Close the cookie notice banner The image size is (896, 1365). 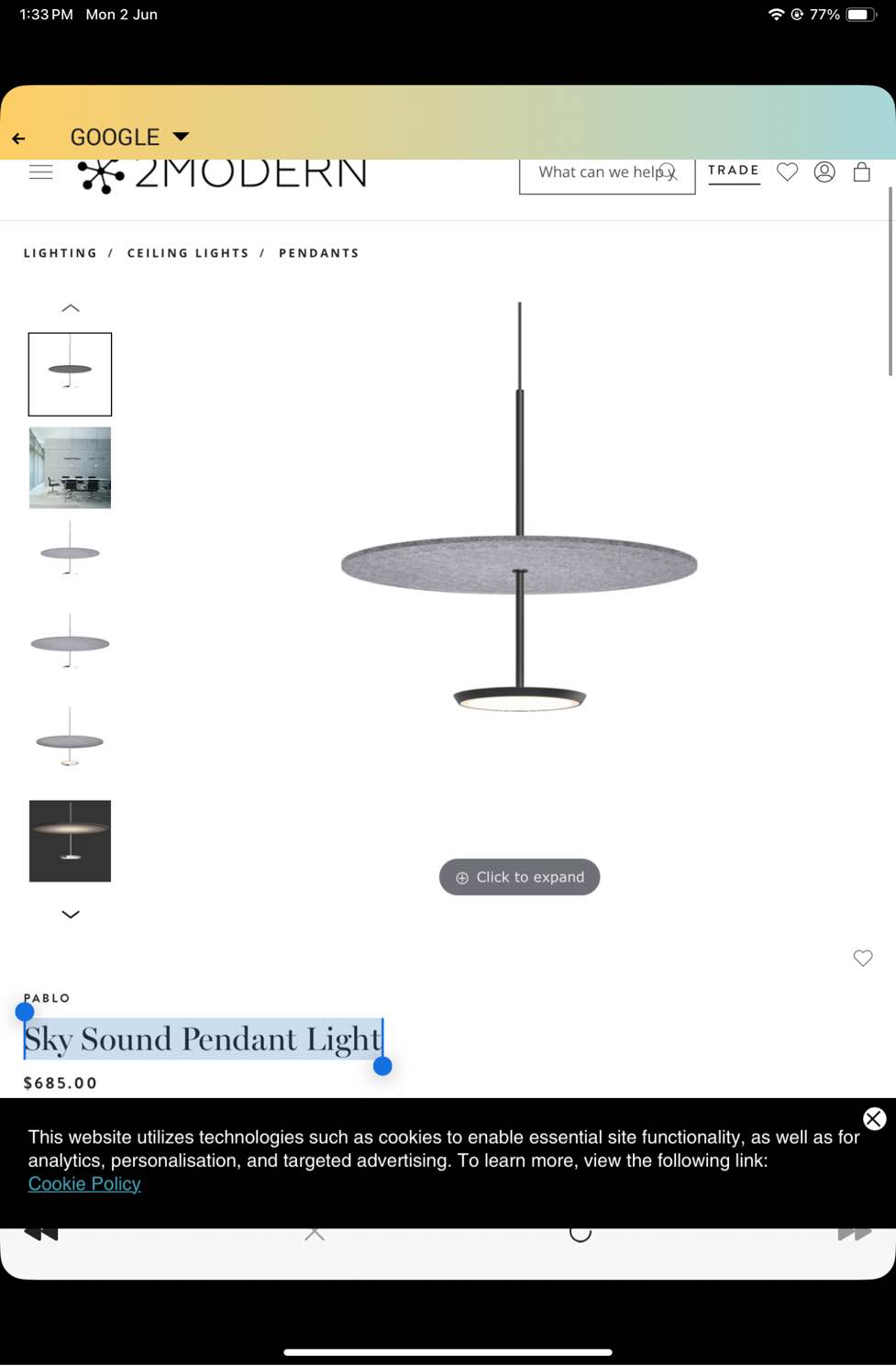pyautogui.click(x=874, y=1118)
